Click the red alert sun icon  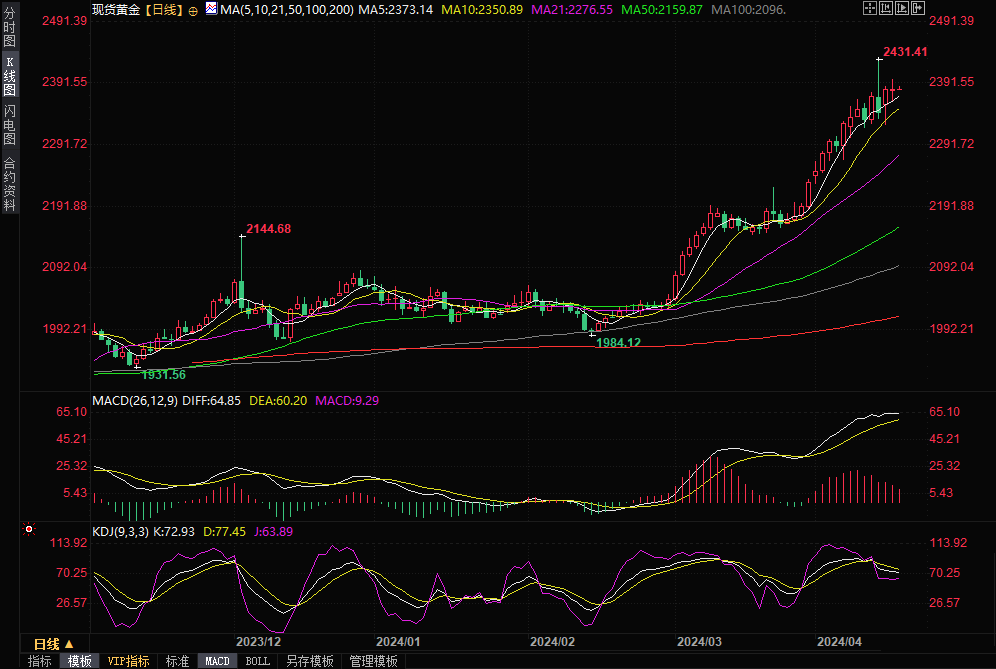[29, 529]
